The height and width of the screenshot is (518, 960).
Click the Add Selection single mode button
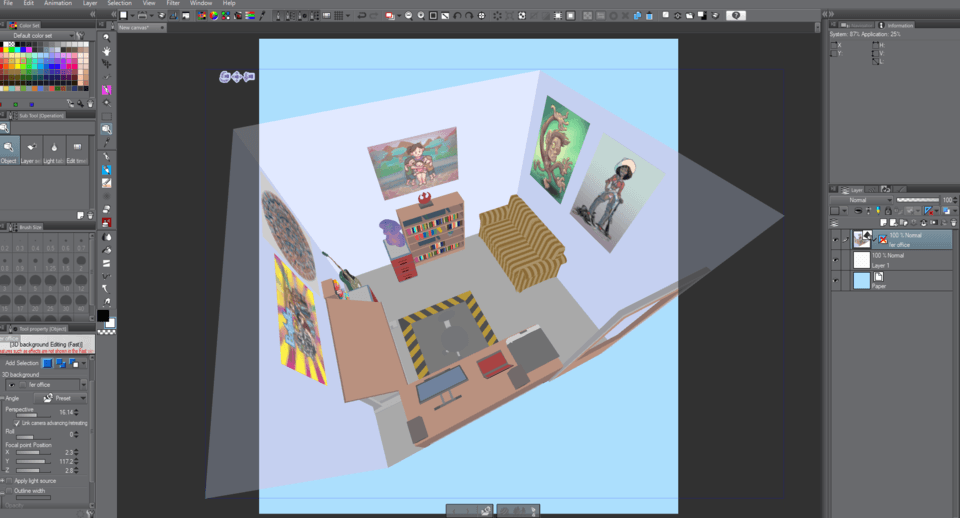coord(47,363)
